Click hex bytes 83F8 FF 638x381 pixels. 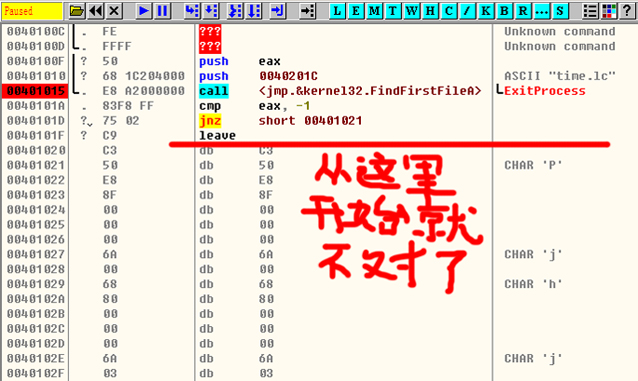128,106
